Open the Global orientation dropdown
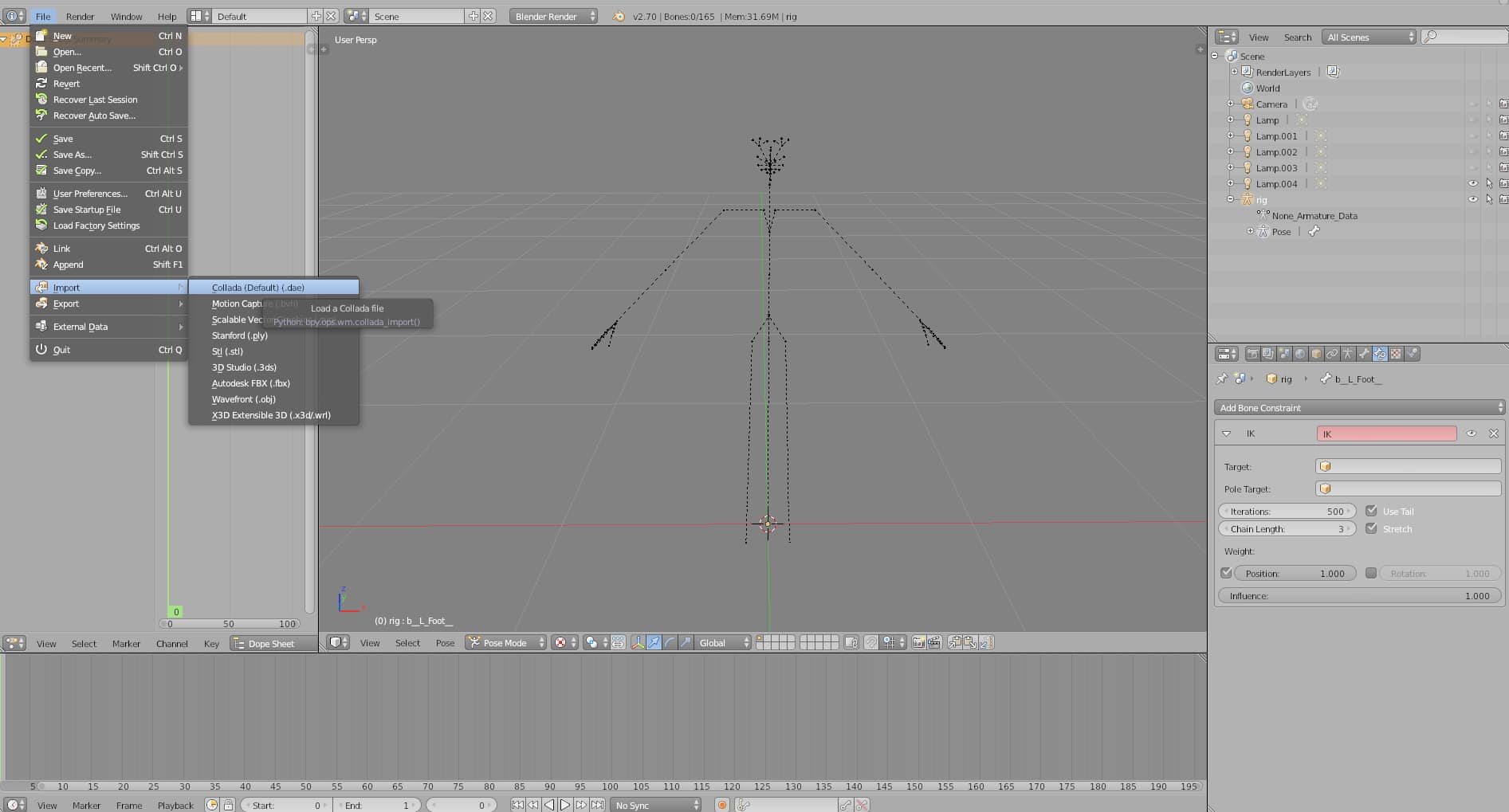 tap(722, 642)
